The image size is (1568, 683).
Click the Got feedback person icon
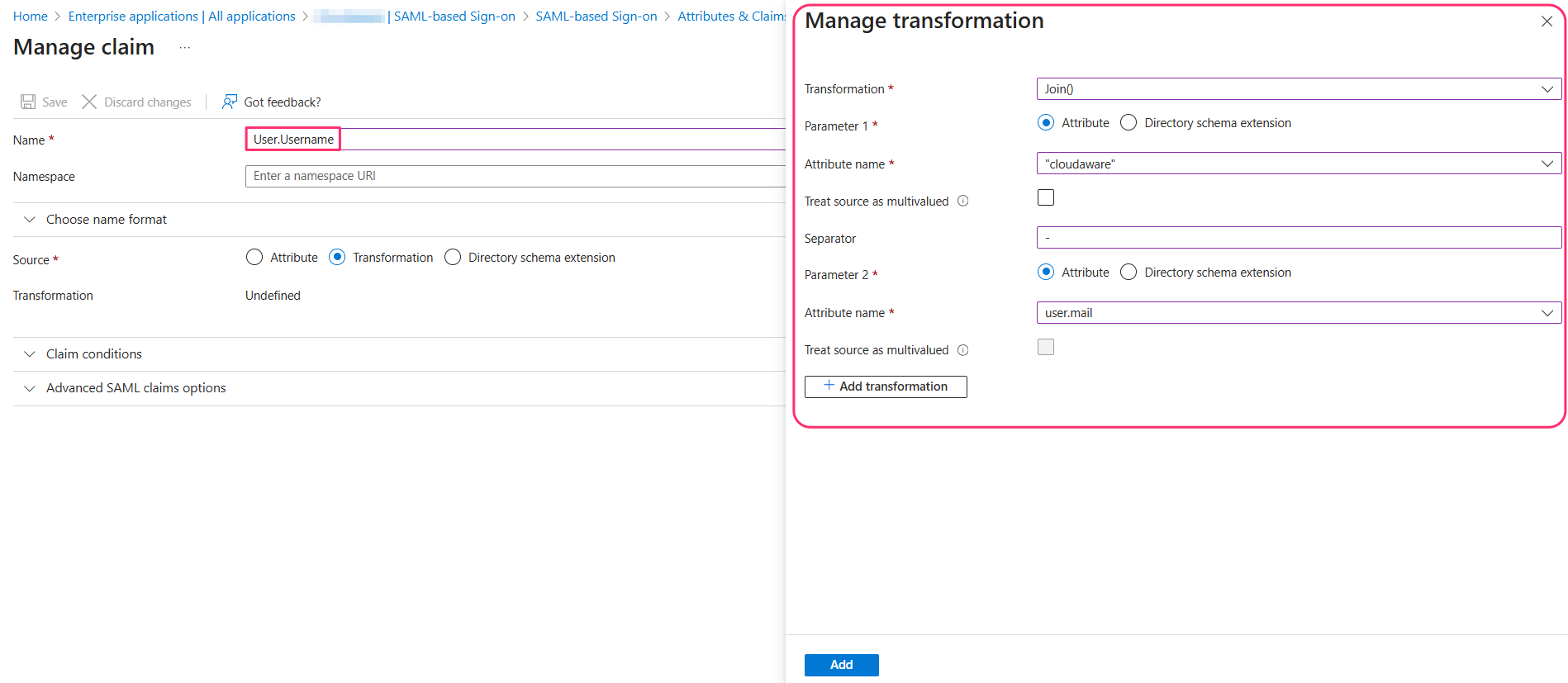(x=230, y=102)
